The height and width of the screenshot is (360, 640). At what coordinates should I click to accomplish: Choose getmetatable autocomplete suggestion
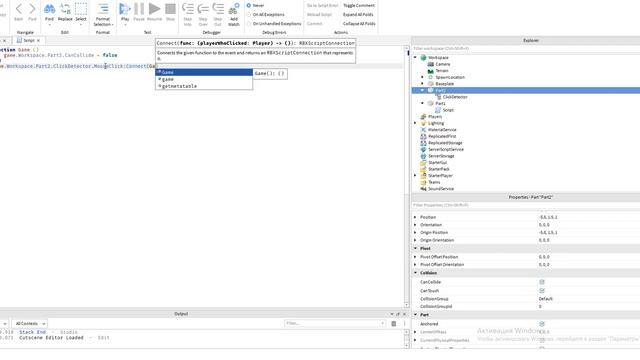(204, 86)
